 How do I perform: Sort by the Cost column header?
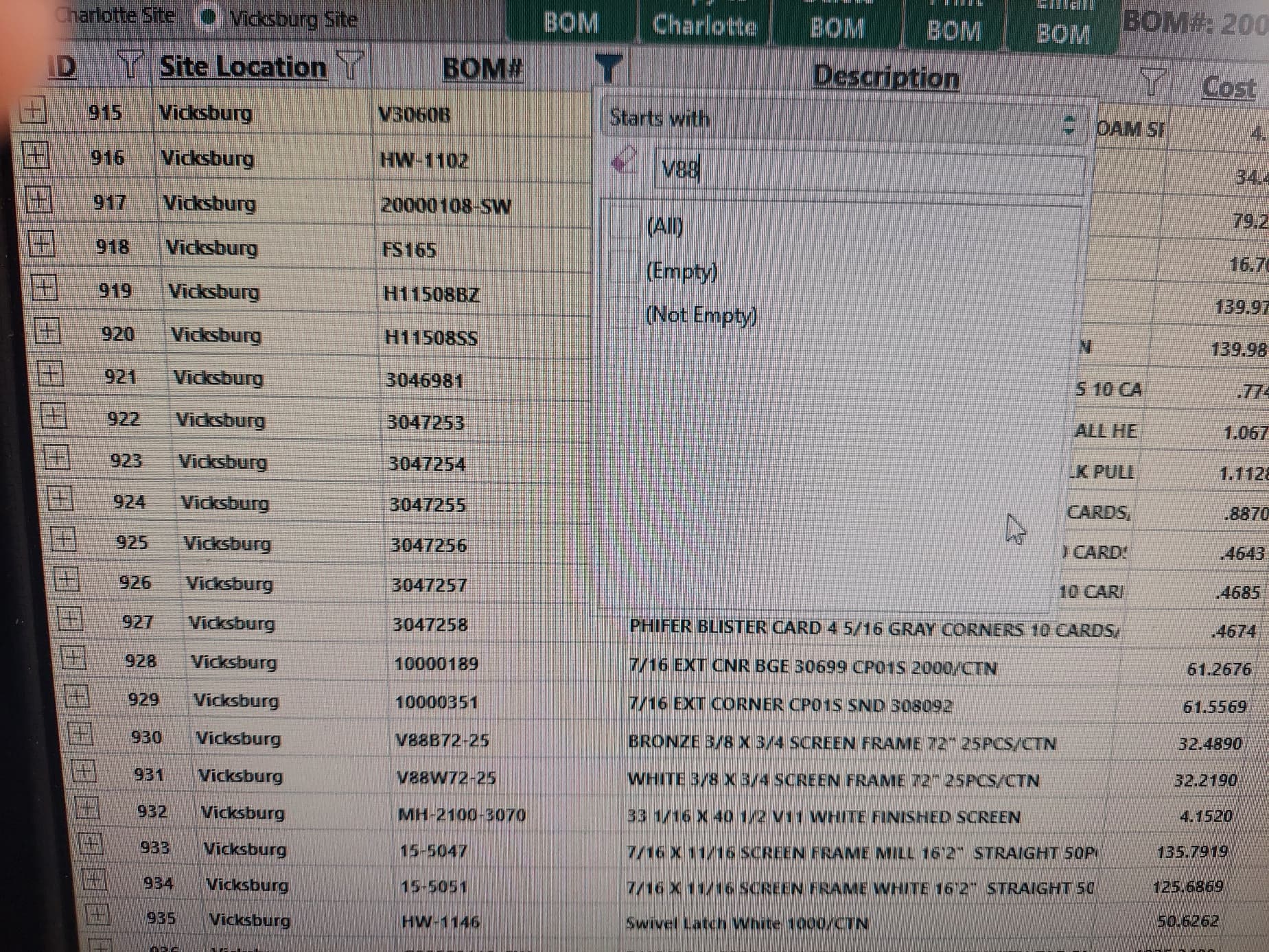point(1229,87)
